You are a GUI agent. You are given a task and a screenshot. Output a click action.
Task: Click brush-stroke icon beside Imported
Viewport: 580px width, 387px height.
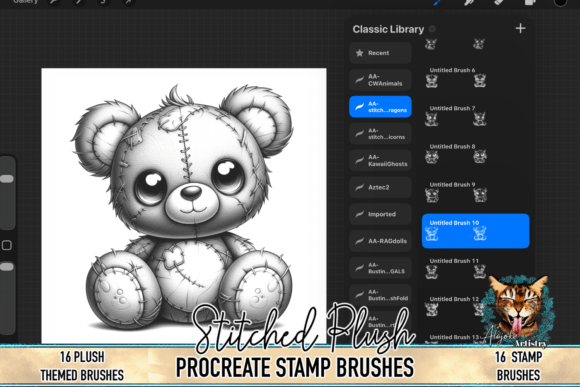point(359,214)
